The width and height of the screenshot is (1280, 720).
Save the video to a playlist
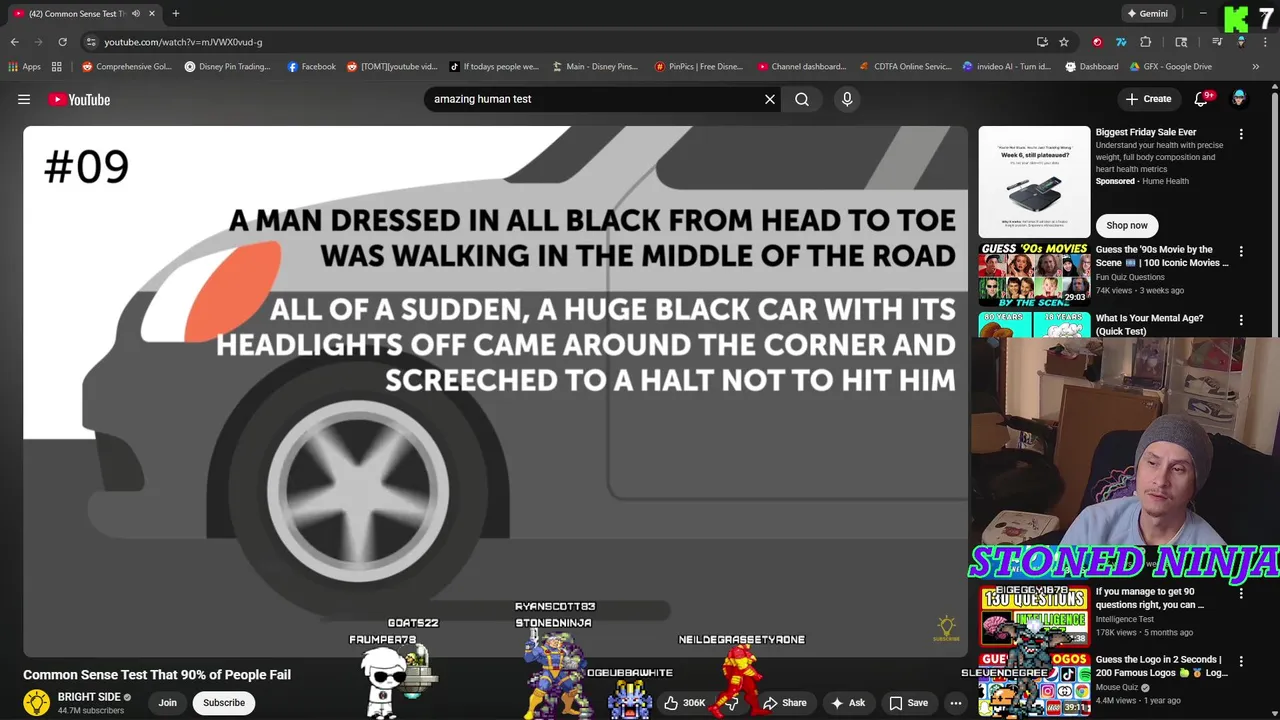908,702
